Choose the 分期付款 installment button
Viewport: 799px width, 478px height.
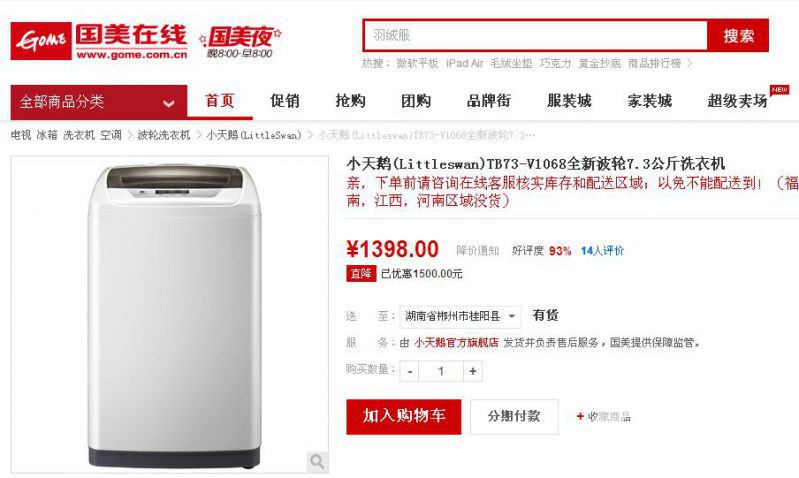point(514,416)
